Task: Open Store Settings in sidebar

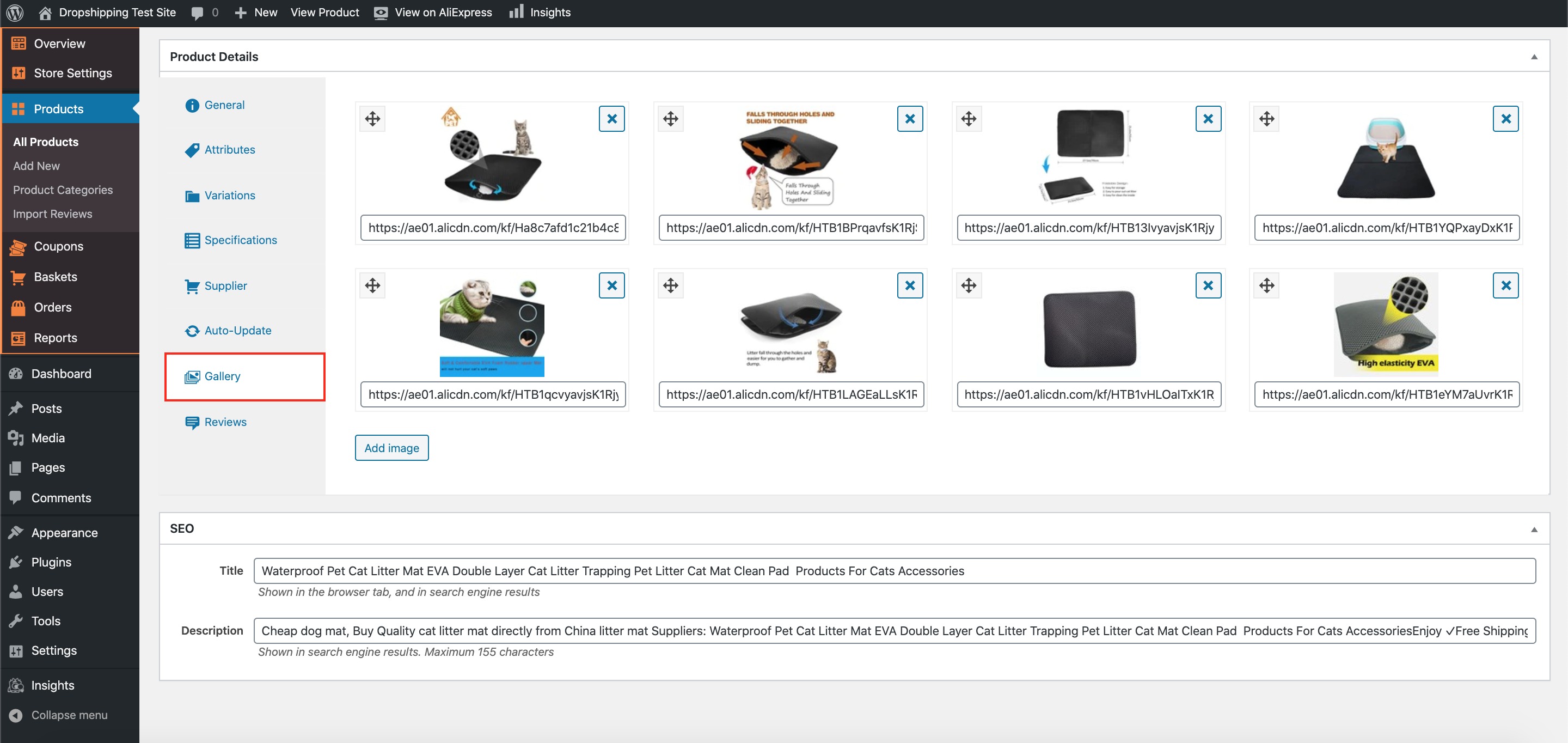Action: point(72,73)
